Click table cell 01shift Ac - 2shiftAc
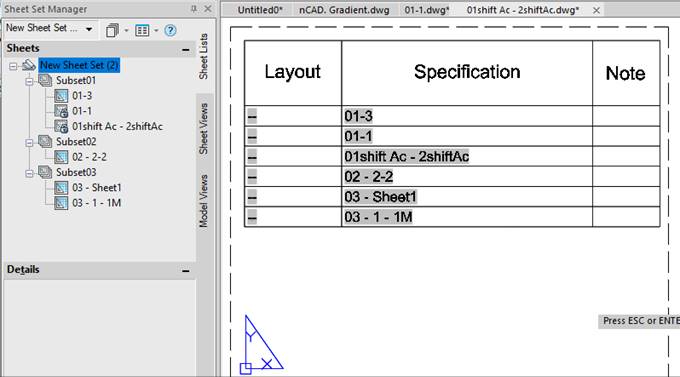Viewport: 680px width, 377px height. [467, 156]
